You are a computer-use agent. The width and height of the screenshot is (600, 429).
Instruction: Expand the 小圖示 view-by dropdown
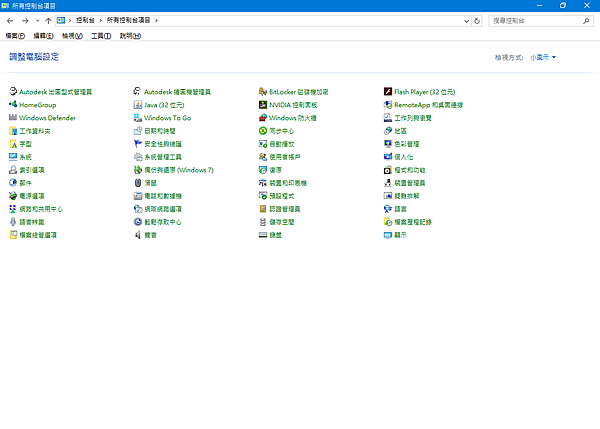click(x=543, y=57)
